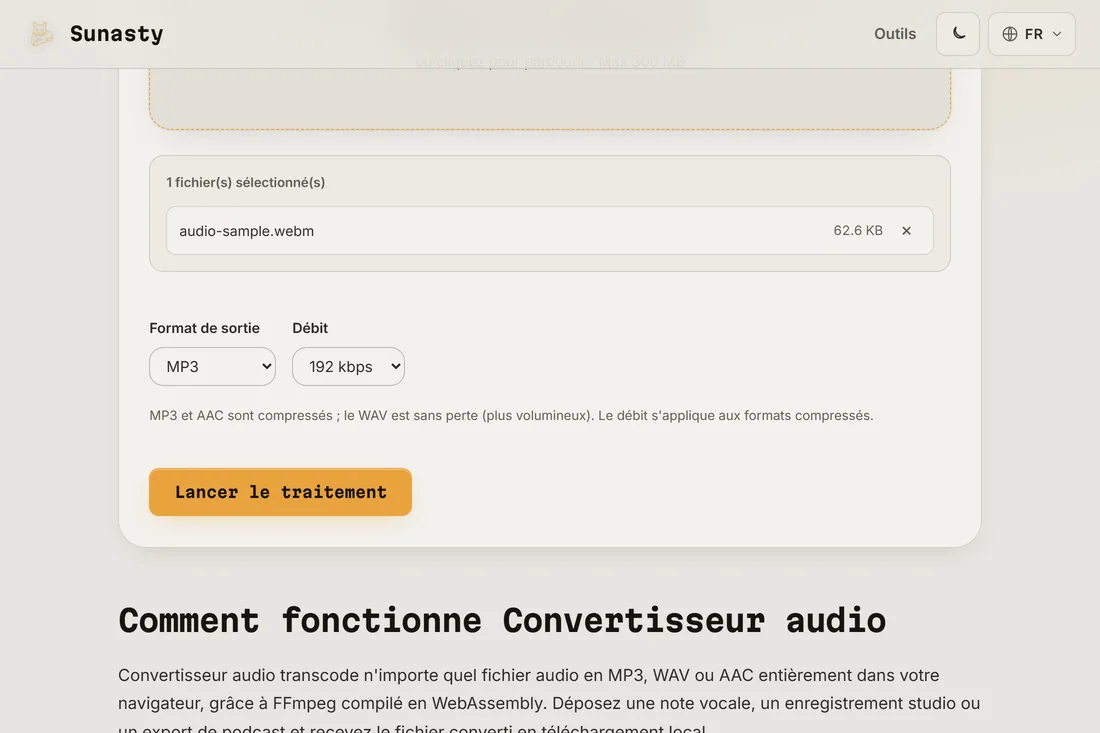The height and width of the screenshot is (733, 1100).
Task: Click the globe icon in language button
Action: 1010,34
